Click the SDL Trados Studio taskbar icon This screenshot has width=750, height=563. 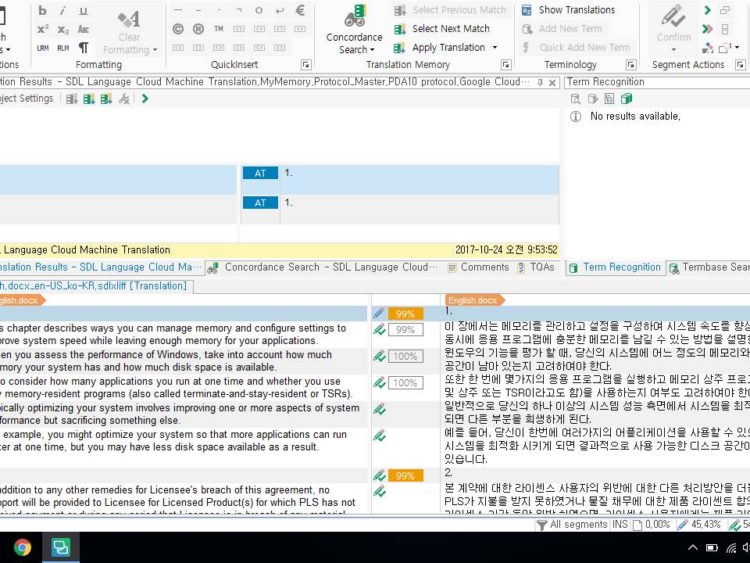60,547
